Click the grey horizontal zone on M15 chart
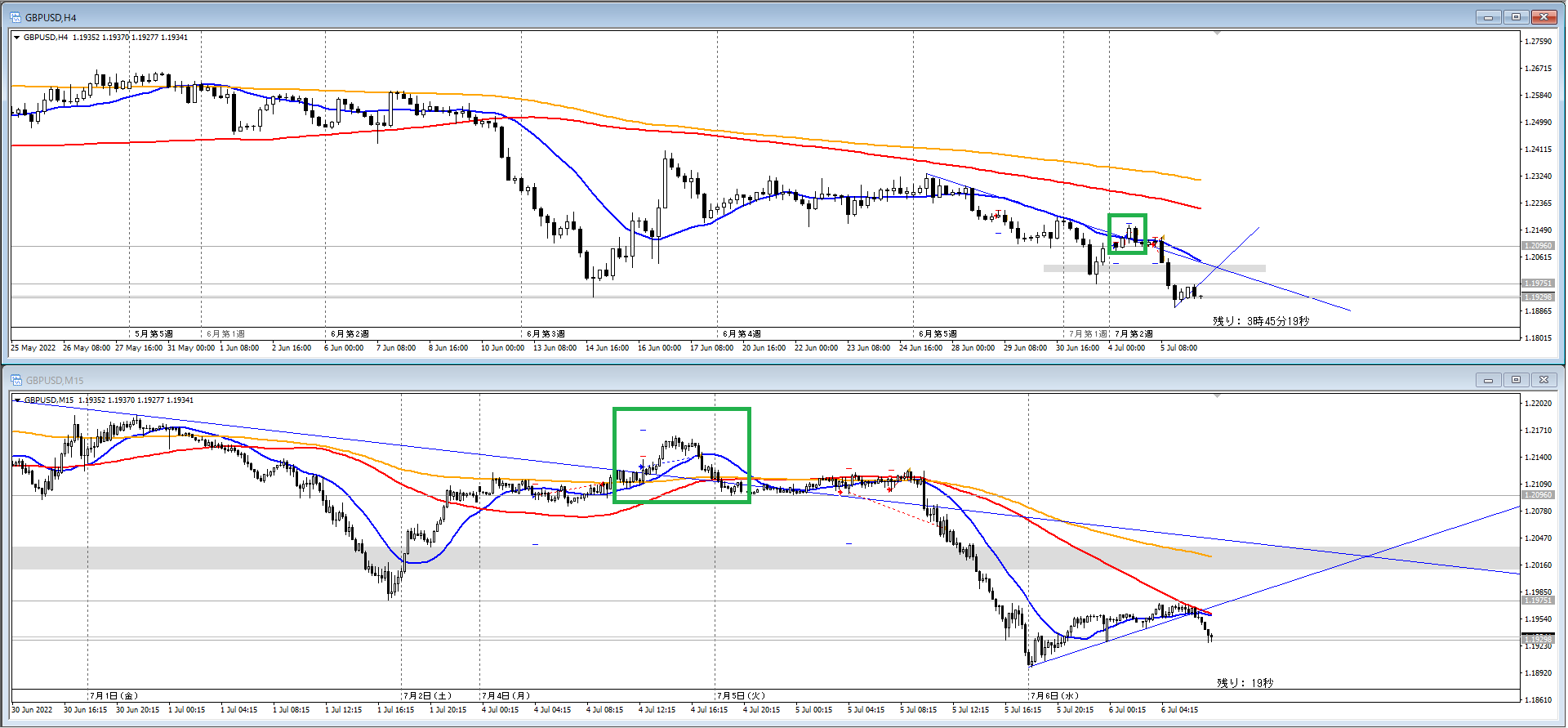Screen dimensions: 1568x728 (765, 558)
